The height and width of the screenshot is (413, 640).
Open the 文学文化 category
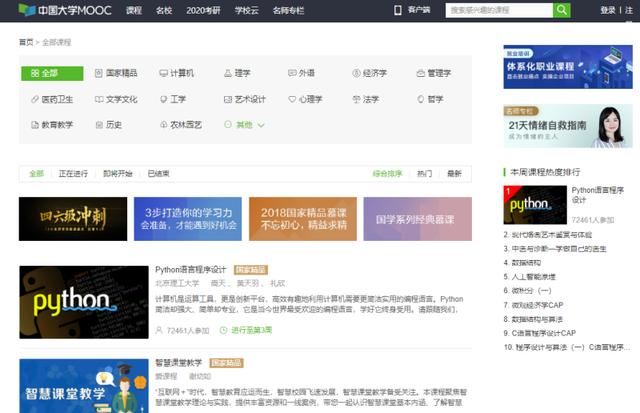[x=116, y=100]
